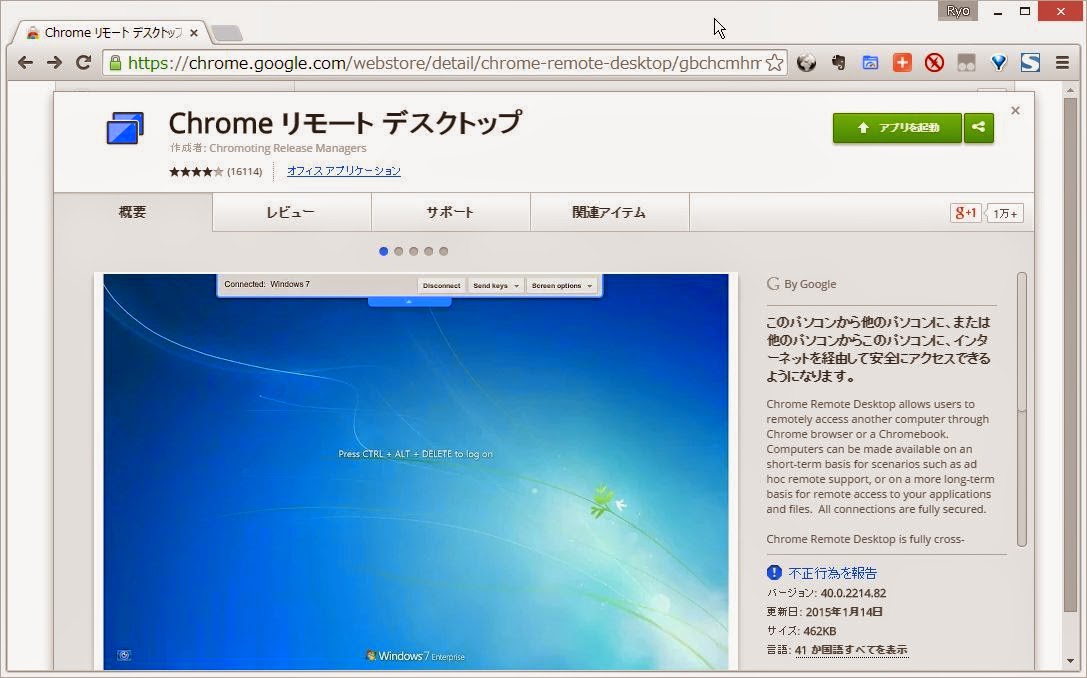Screen dimensions: 1087x678
Task: Click the green share button
Action: tap(978, 128)
